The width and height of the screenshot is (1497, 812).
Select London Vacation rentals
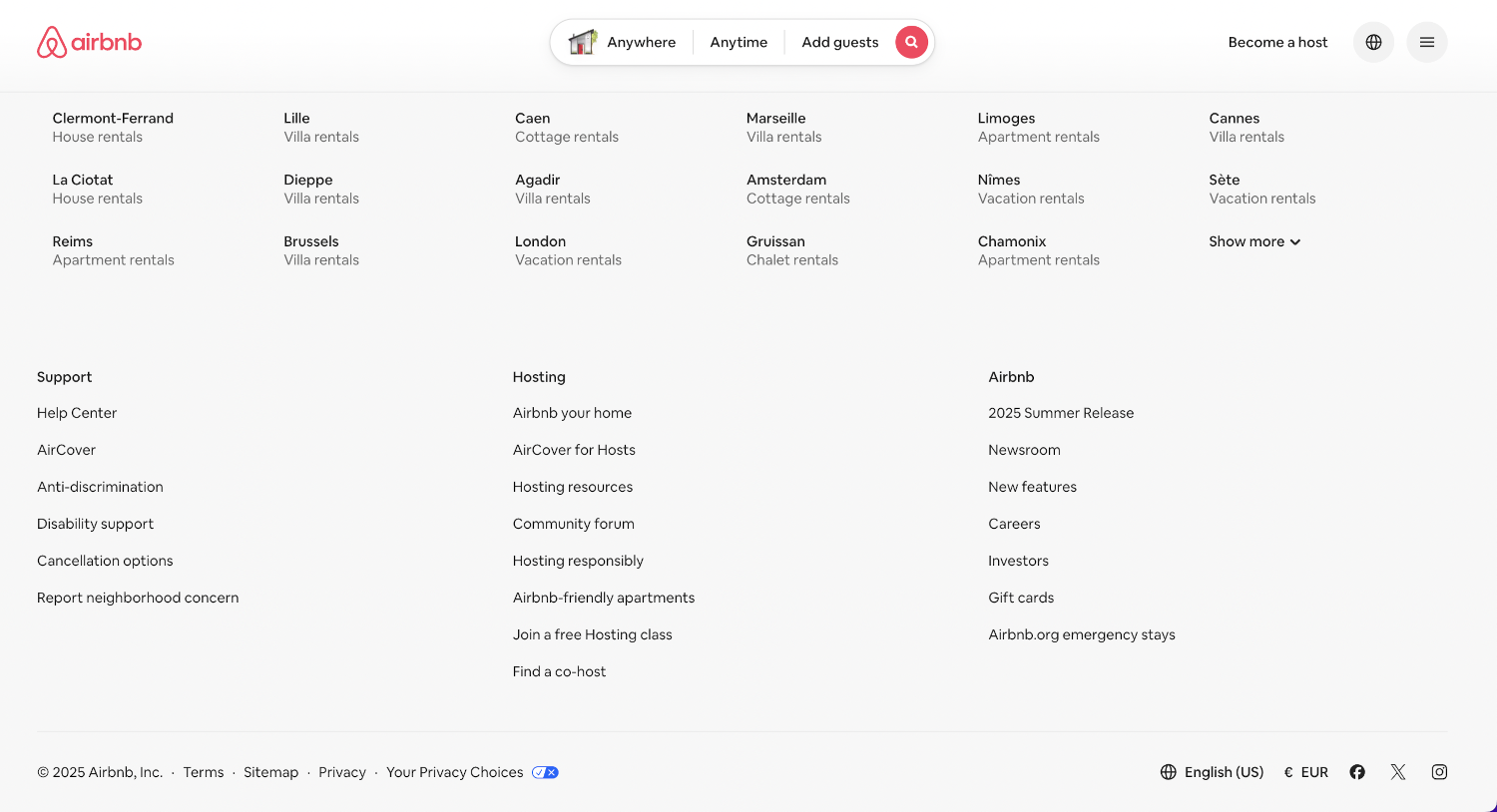[568, 250]
